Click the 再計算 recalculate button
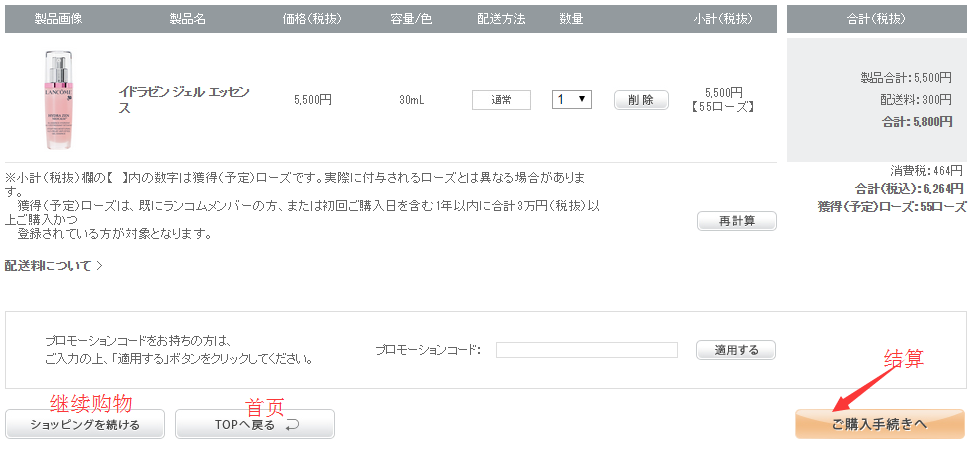The height and width of the screenshot is (453, 970). [736, 221]
